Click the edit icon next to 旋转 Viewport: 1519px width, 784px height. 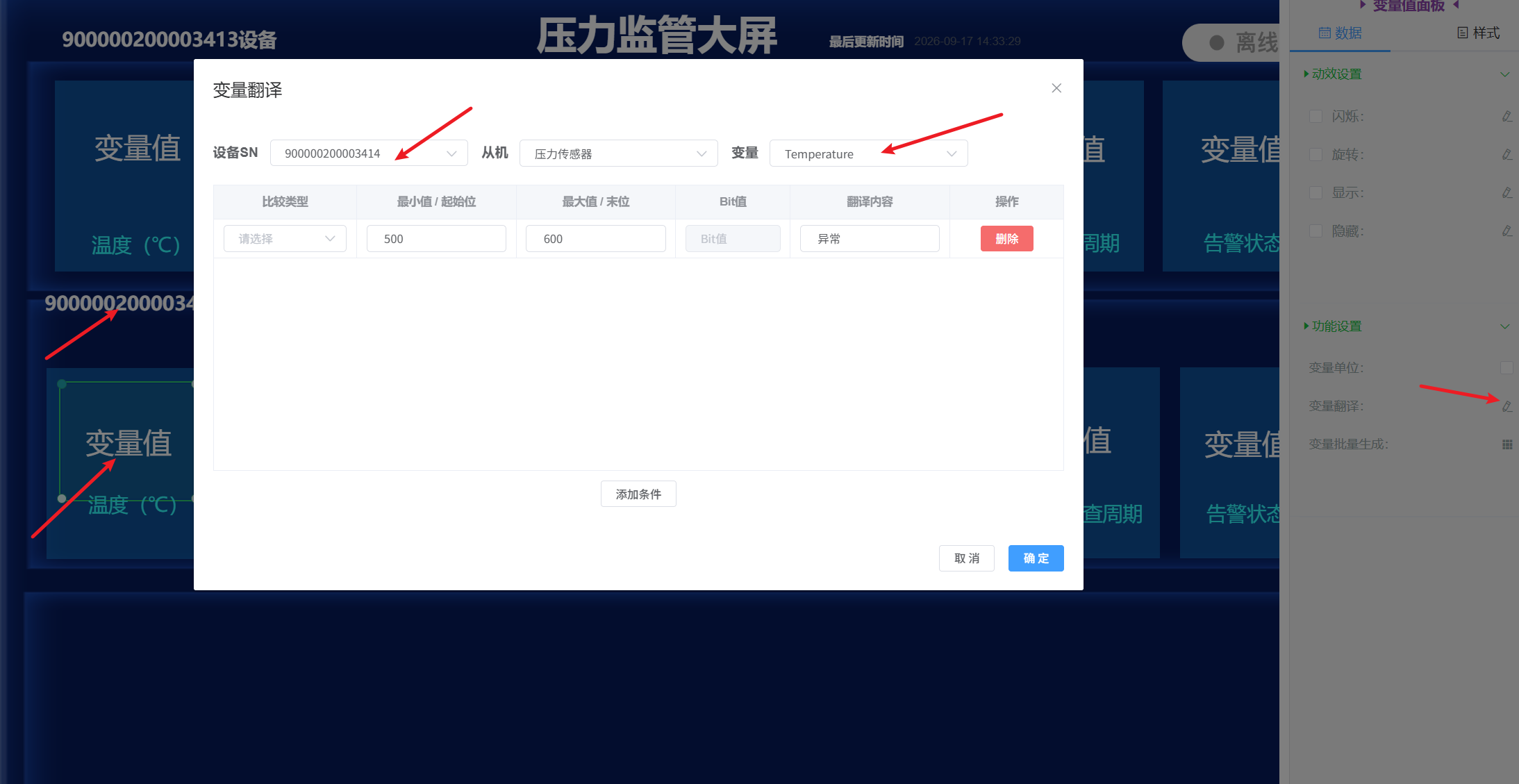click(x=1506, y=154)
